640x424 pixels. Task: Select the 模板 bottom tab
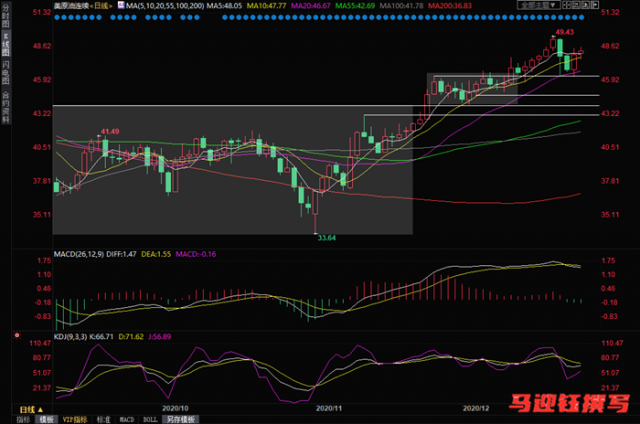pos(47,420)
